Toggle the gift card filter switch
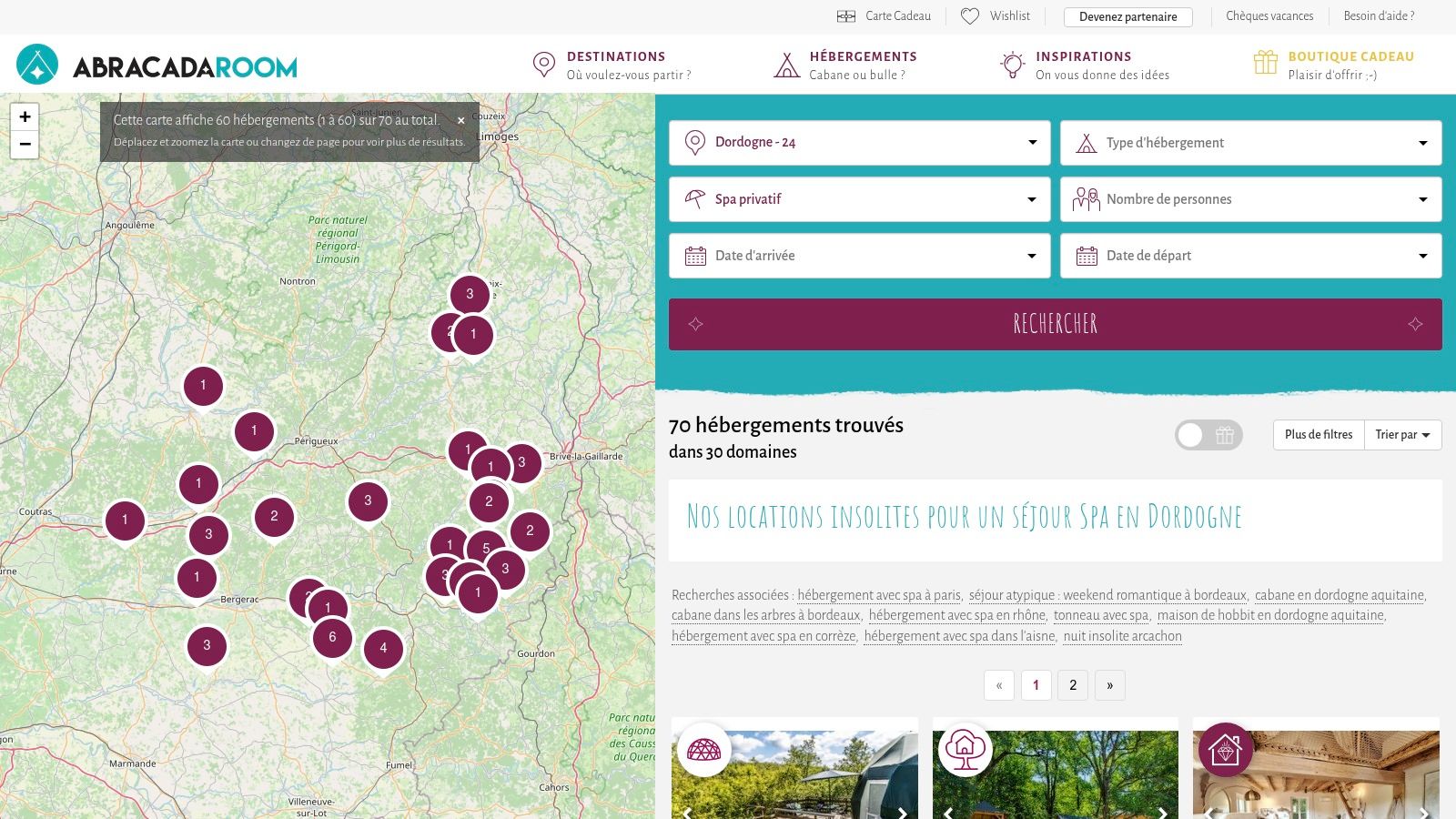The image size is (1456, 819). 1208,435
